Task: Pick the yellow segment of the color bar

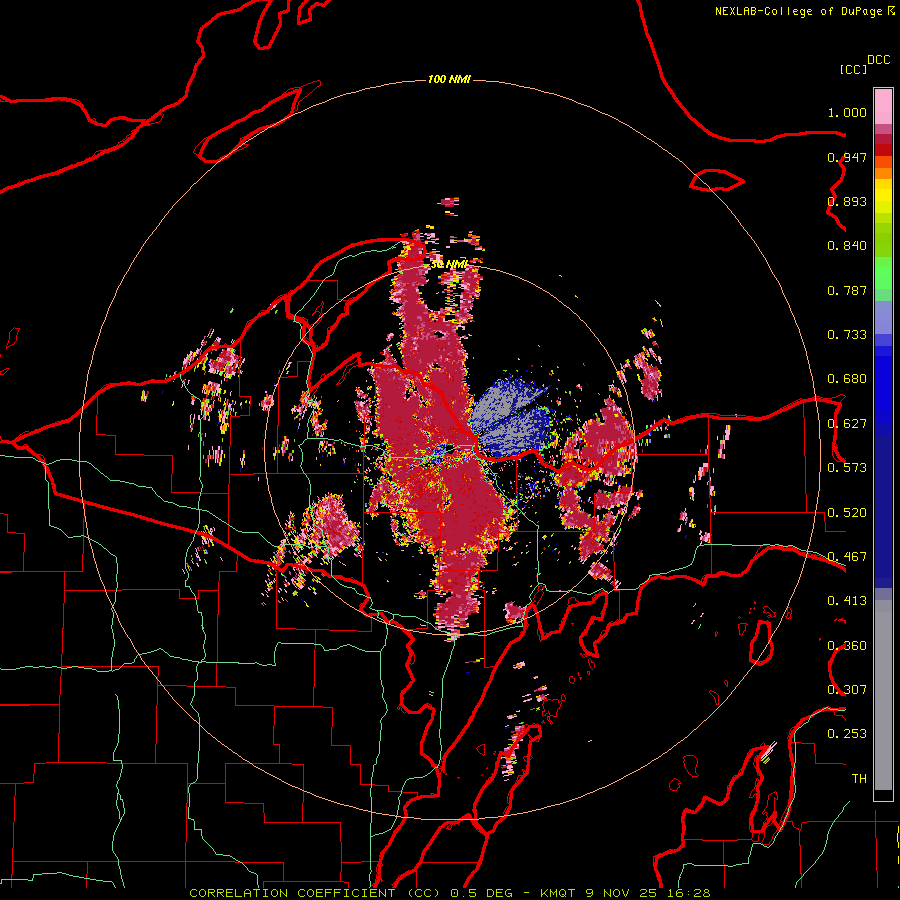Action: coord(883,196)
